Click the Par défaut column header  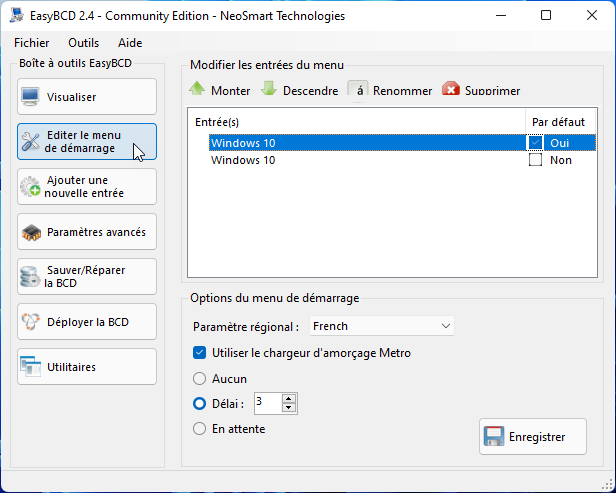[558, 122]
